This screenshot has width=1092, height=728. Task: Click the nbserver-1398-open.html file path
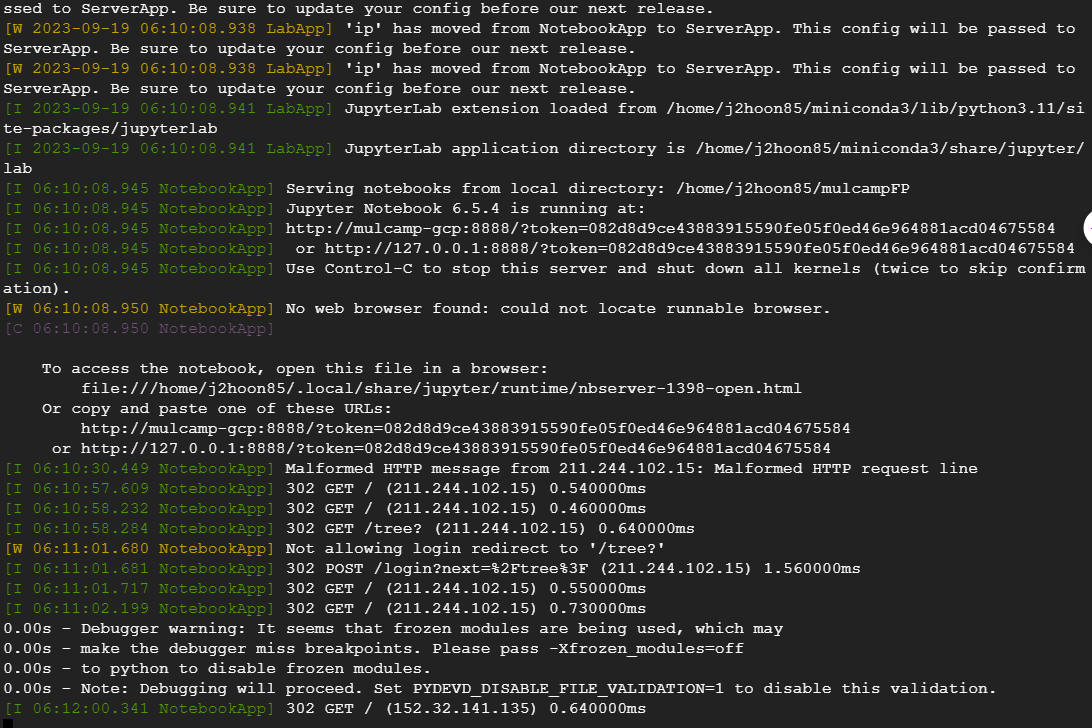coord(442,389)
